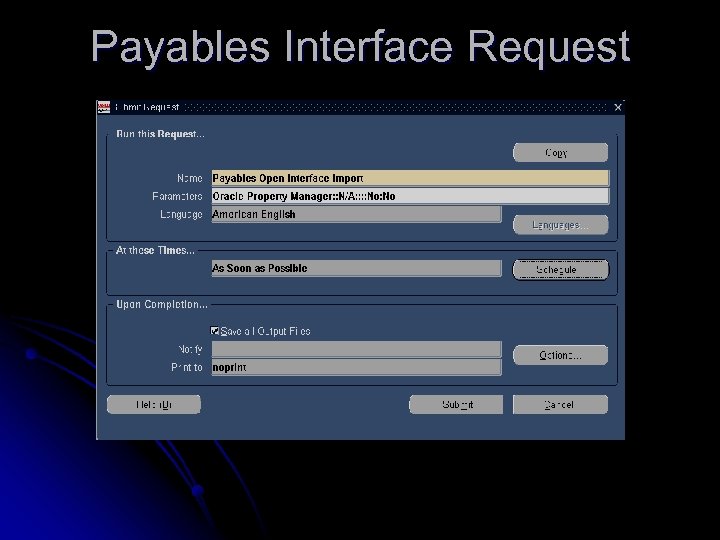The width and height of the screenshot is (720, 540).
Task: Click the empty Notify field
Action: tap(356, 349)
